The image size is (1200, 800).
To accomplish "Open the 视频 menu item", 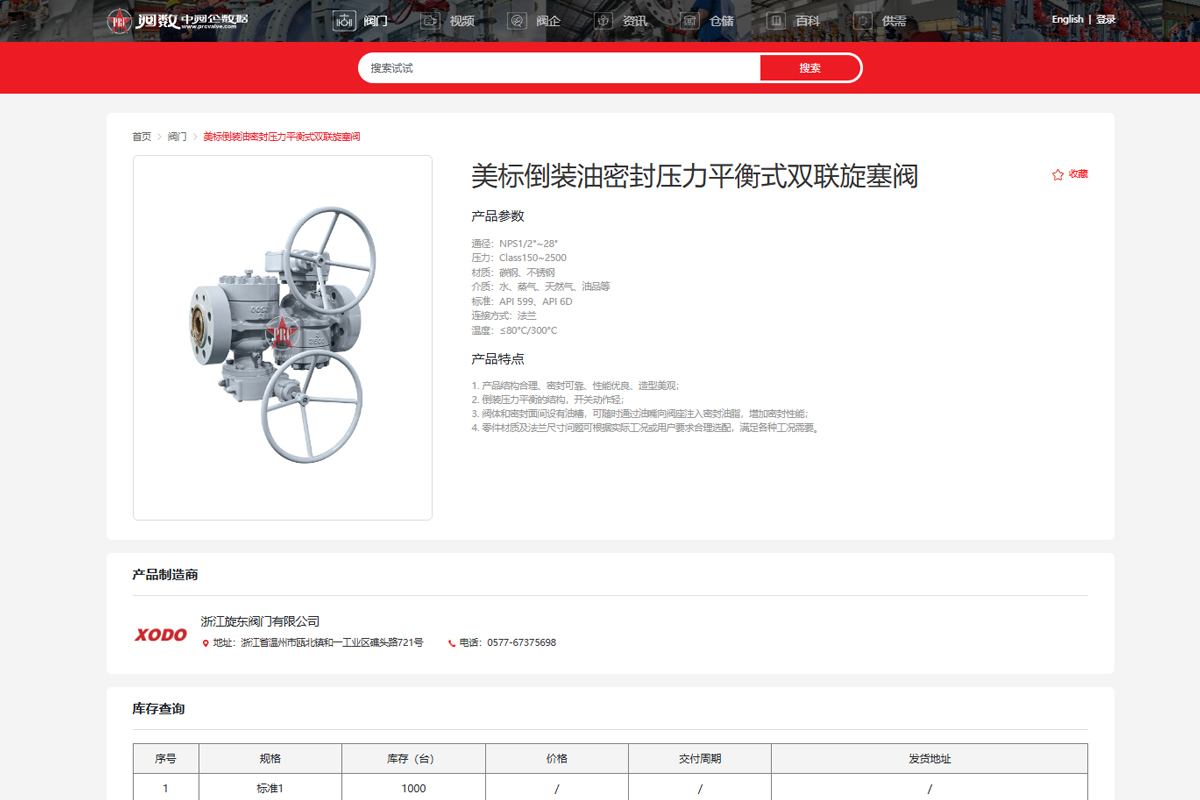I will (x=461, y=20).
